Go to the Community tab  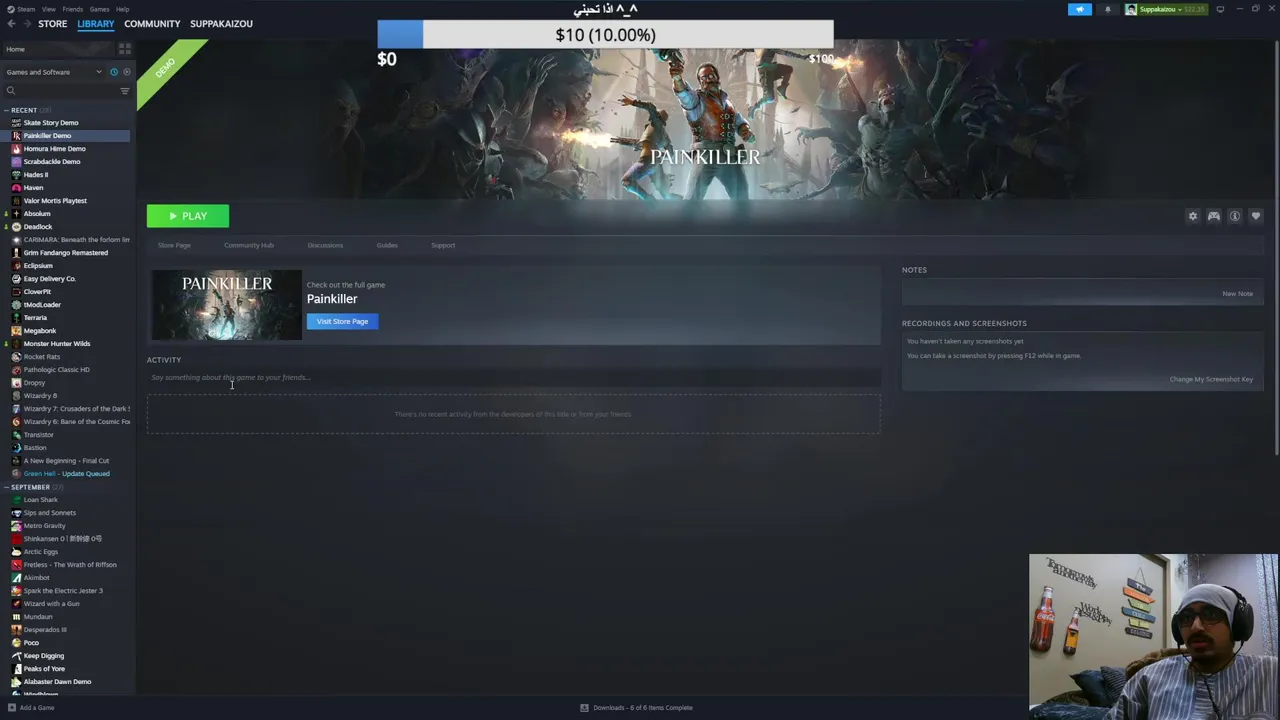[152, 24]
